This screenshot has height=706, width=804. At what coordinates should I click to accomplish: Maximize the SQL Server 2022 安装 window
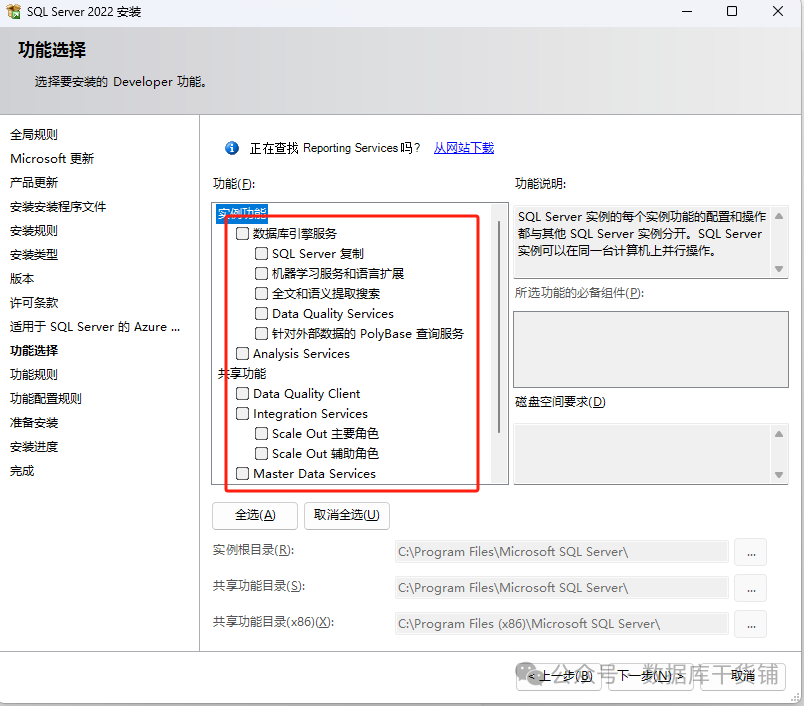[732, 11]
